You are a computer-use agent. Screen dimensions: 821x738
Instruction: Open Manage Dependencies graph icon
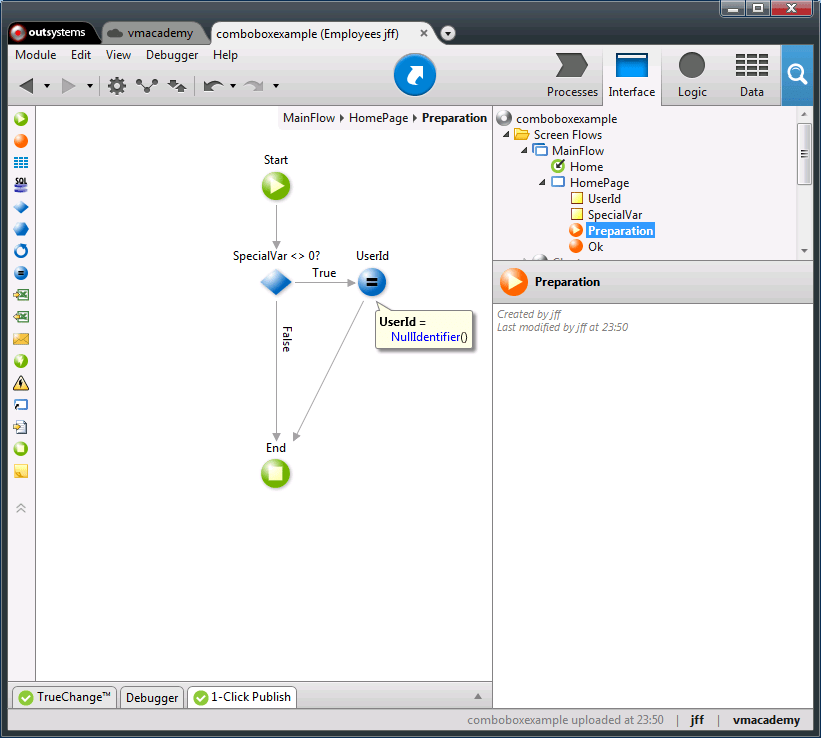[x=147, y=85]
